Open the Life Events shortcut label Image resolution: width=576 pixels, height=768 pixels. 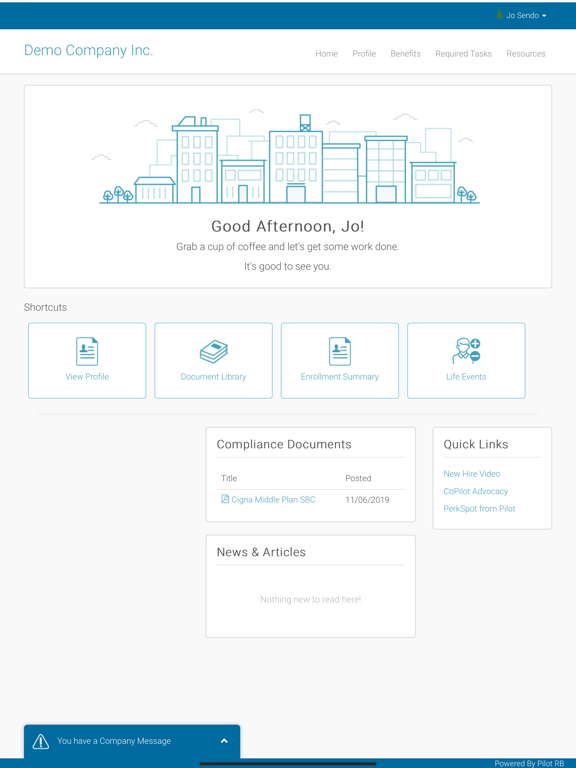pos(466,377)
